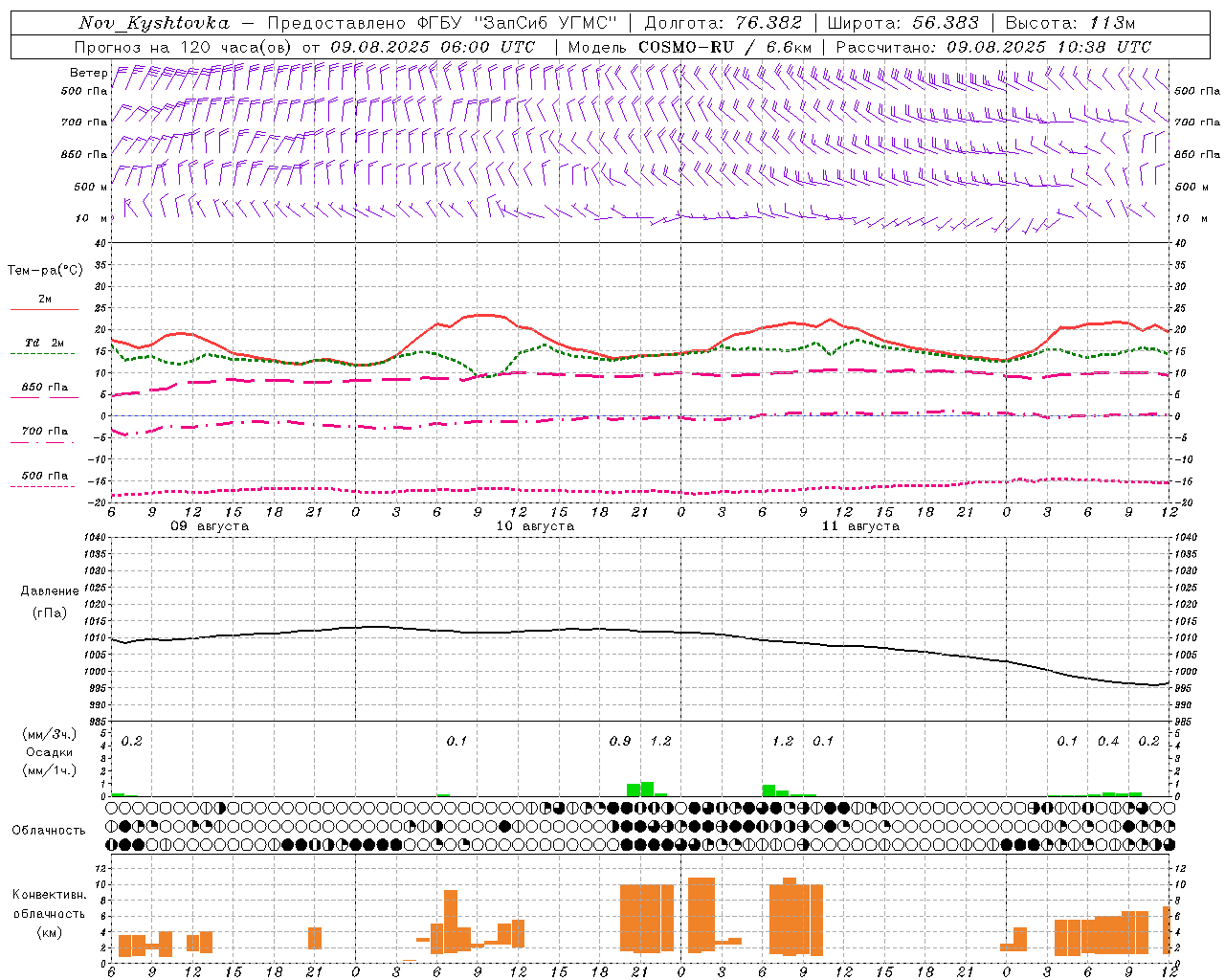
Task: Select the 'Высота: 113м' elevation text
Action: coord(1071,23)
